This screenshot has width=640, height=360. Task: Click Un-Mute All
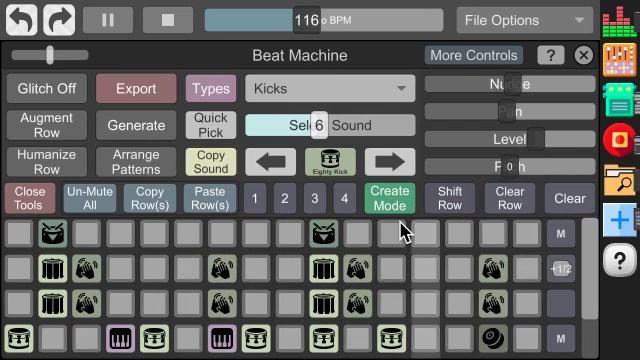(90, 198)
